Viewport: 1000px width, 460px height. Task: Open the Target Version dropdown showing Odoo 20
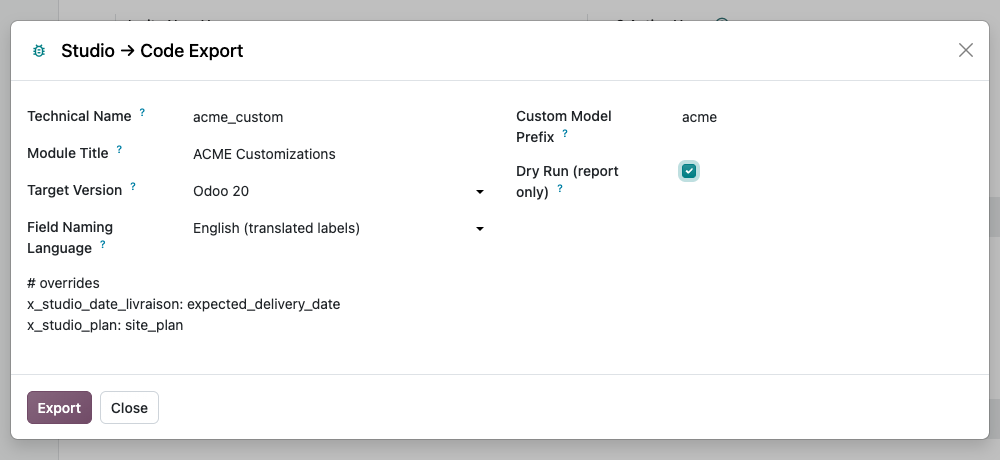[x=339, y=191]
